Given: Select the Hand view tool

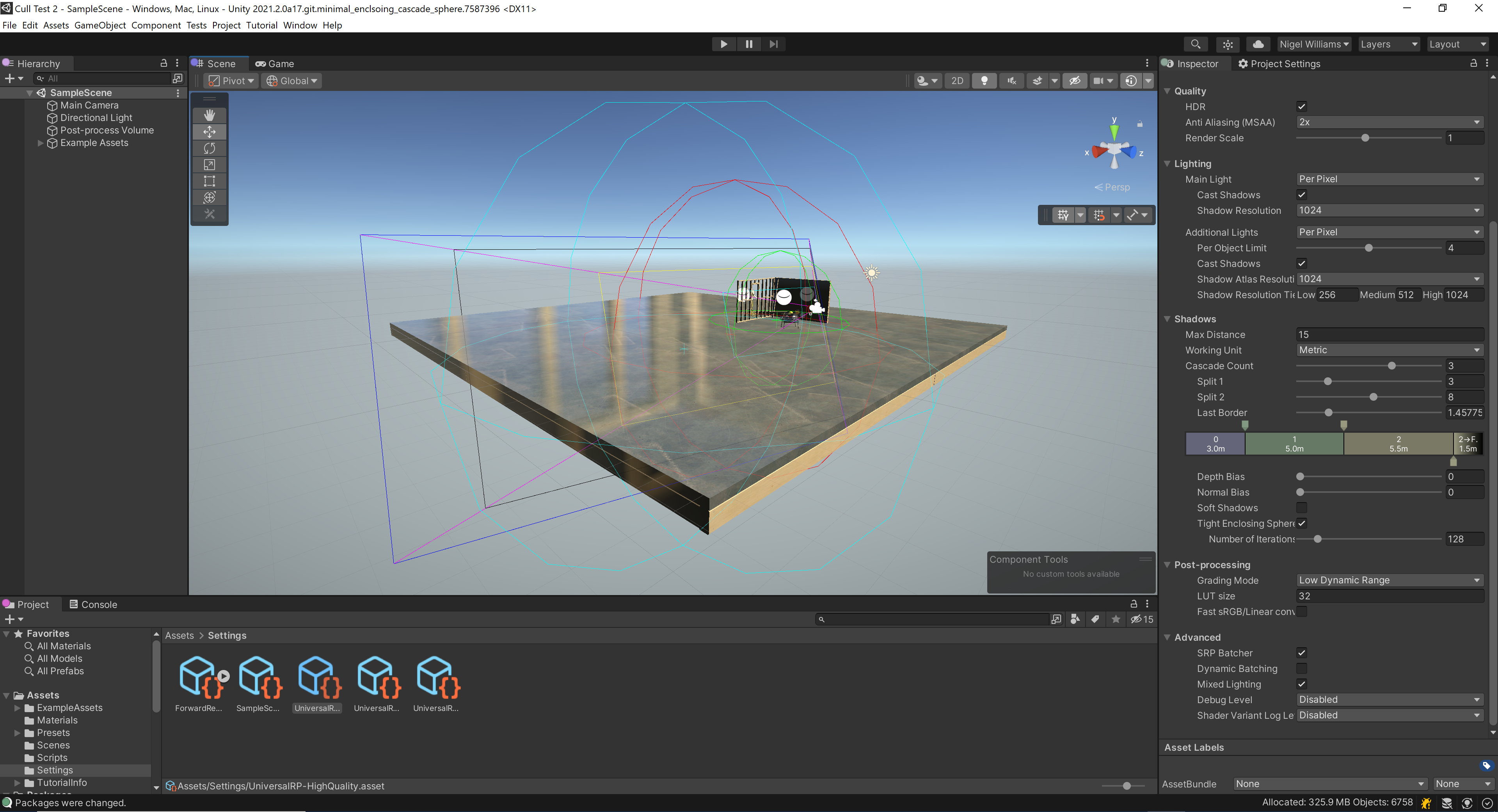Looking at the screenshot, I should pyautogui.click(x=210, y=115).
